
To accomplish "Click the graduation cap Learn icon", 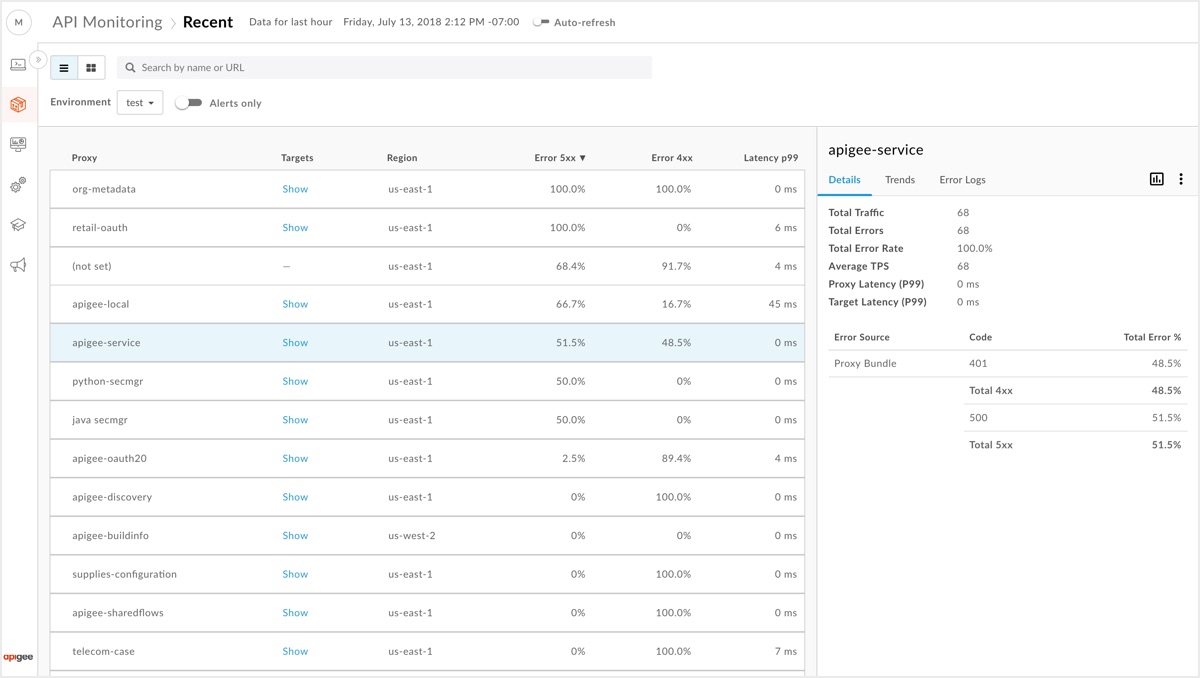I will coord(18,225).
